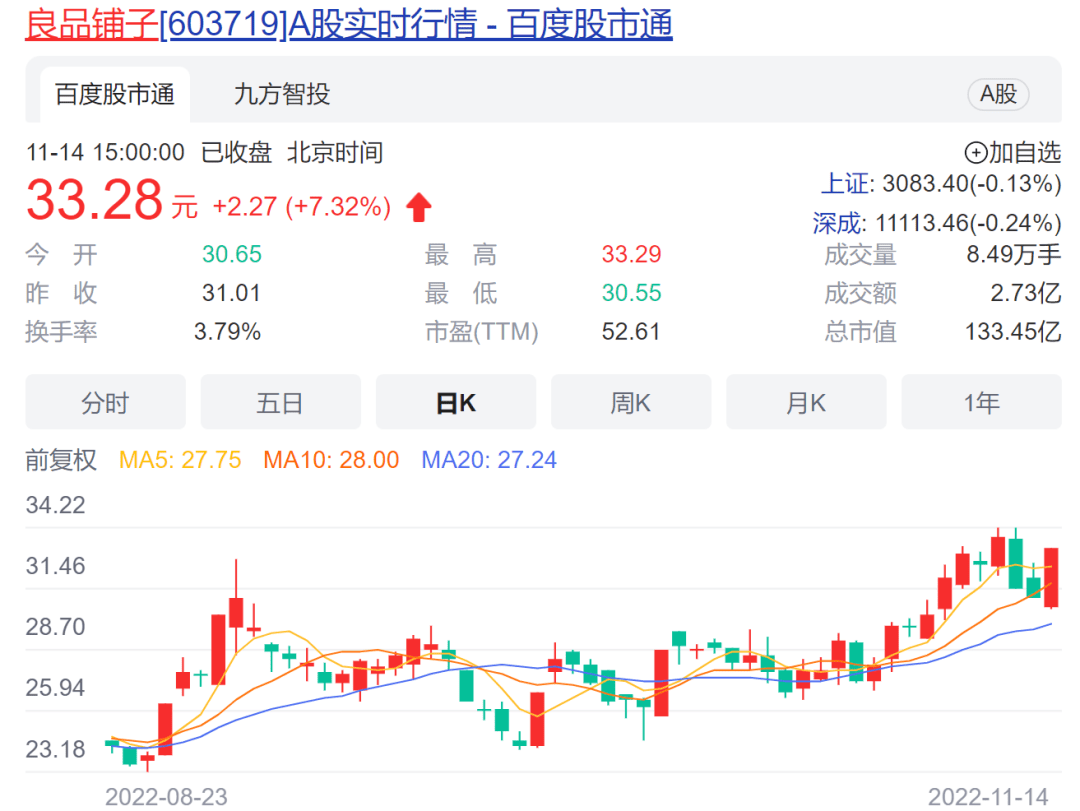Screen dimensions: 1080x811
Task: Click the timestamp 11-14 15:00:00
Action: click(x=105, y=152)
